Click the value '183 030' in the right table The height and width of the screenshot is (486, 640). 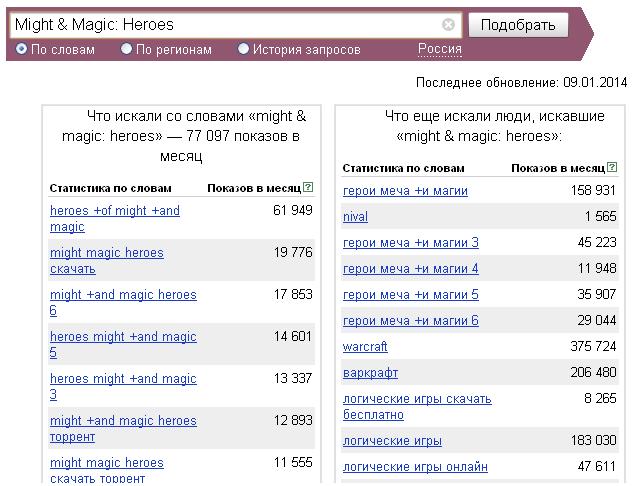coord(593,441)
